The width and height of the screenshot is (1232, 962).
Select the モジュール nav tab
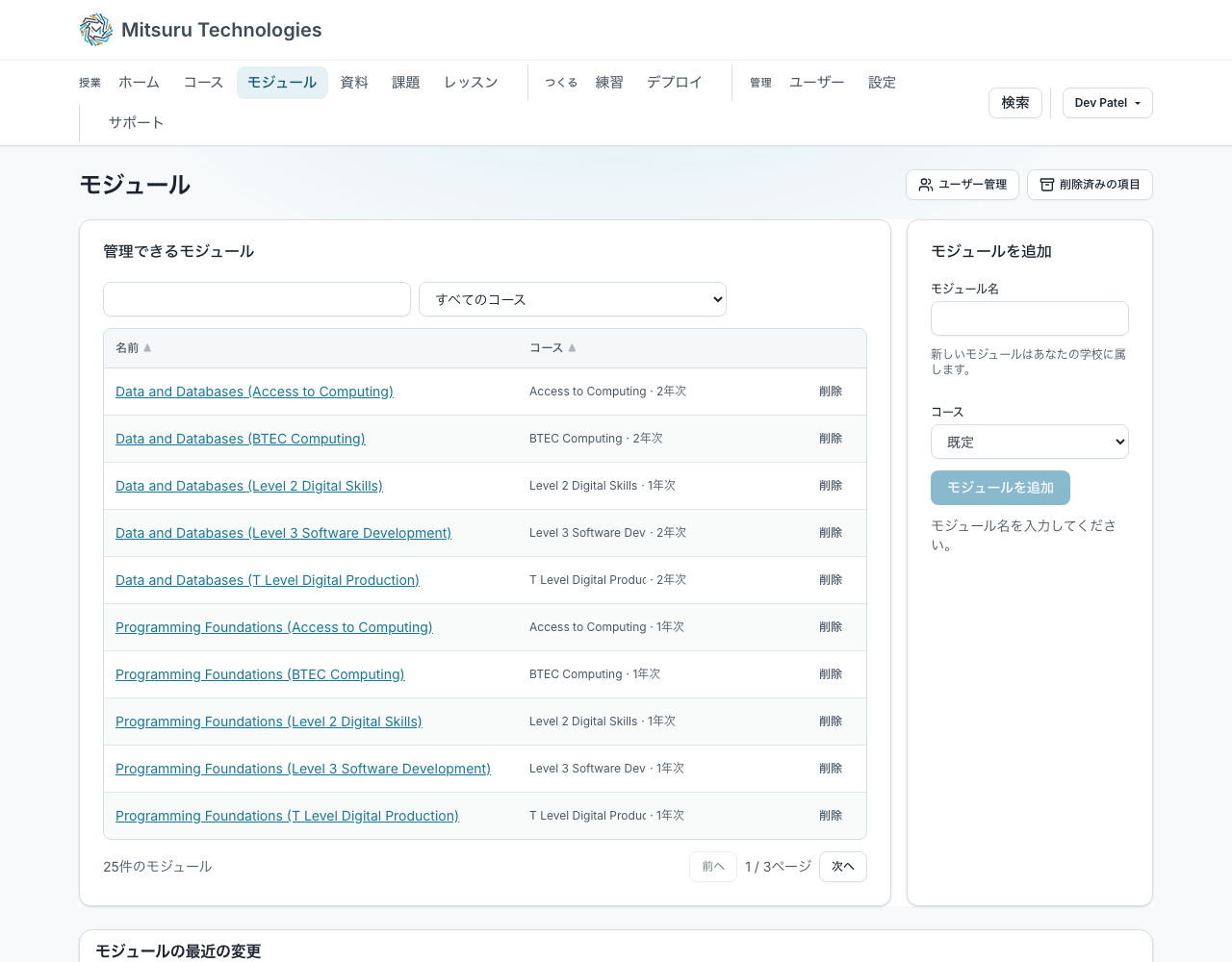tap(282, 83)
